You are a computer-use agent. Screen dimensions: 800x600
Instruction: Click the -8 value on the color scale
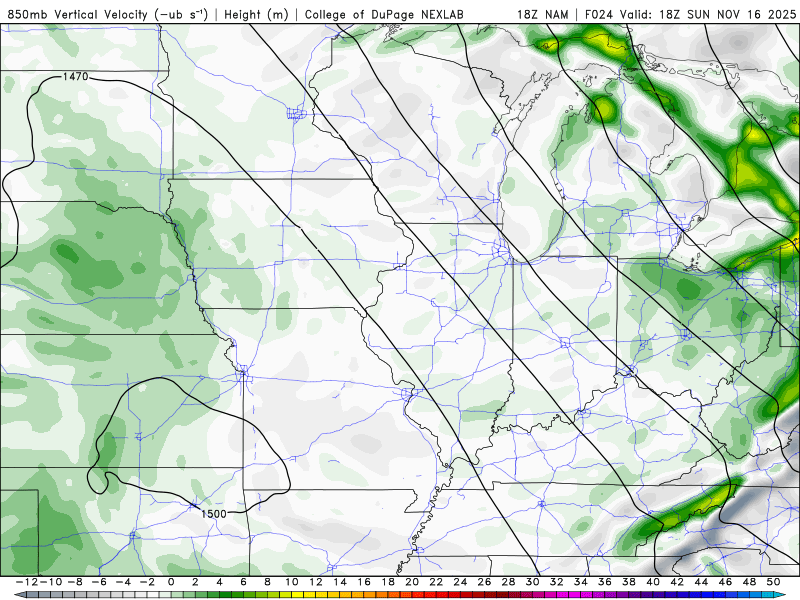[75, 582]
